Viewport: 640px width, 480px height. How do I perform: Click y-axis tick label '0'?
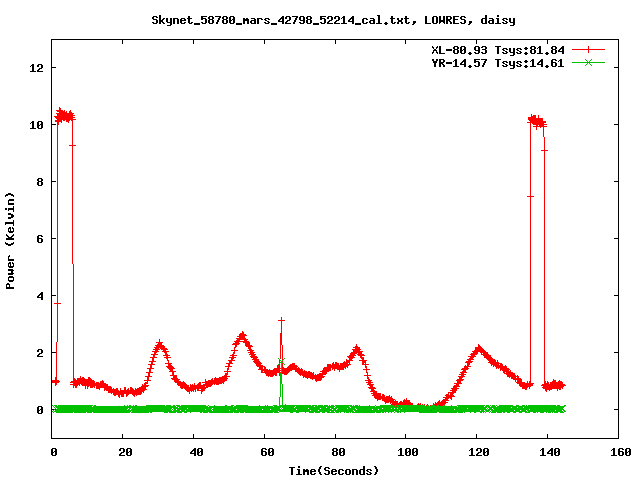pyautogui.click(x=40, y=410)
